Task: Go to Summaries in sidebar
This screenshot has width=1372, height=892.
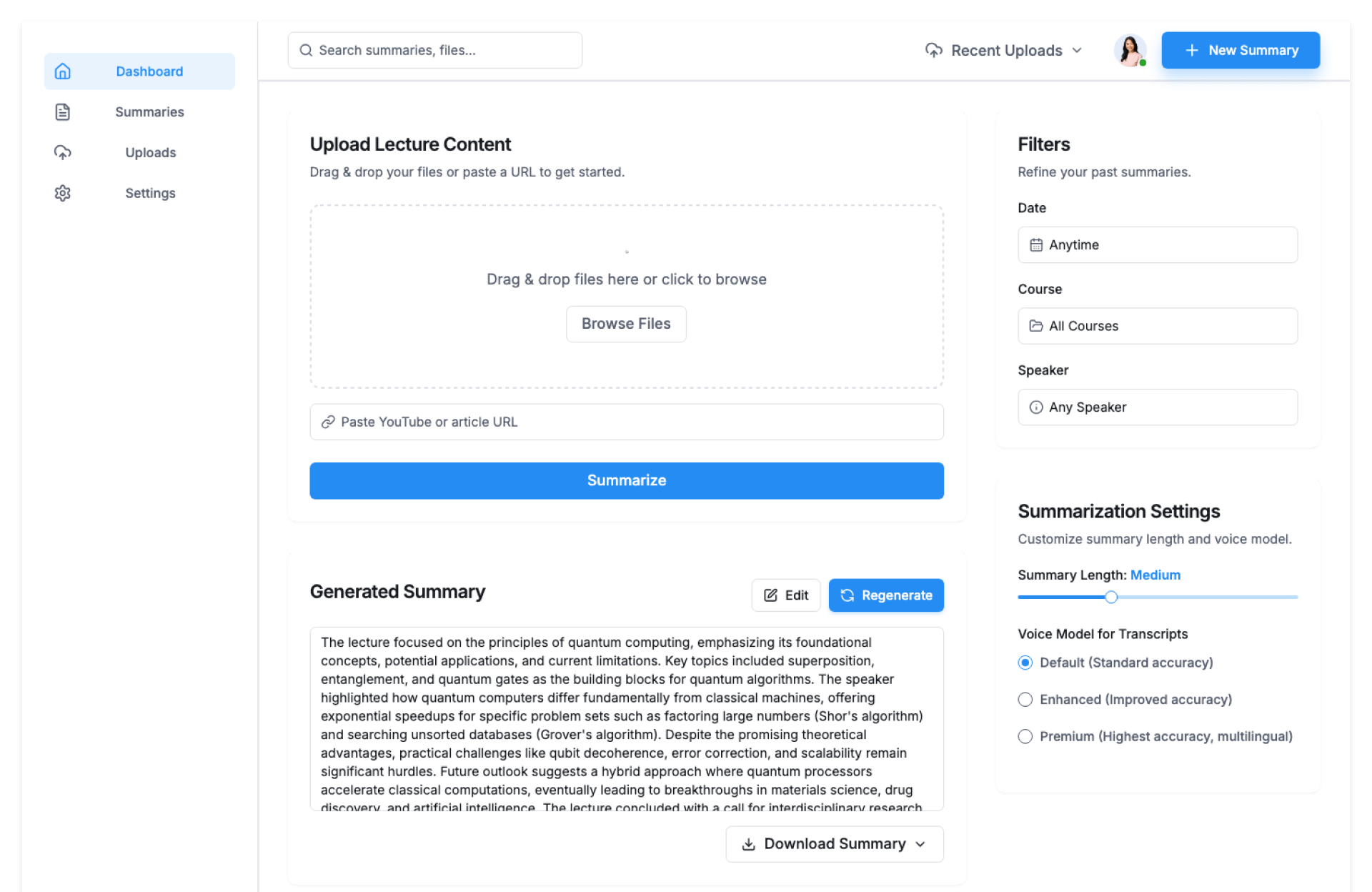Action: [149, 112]
